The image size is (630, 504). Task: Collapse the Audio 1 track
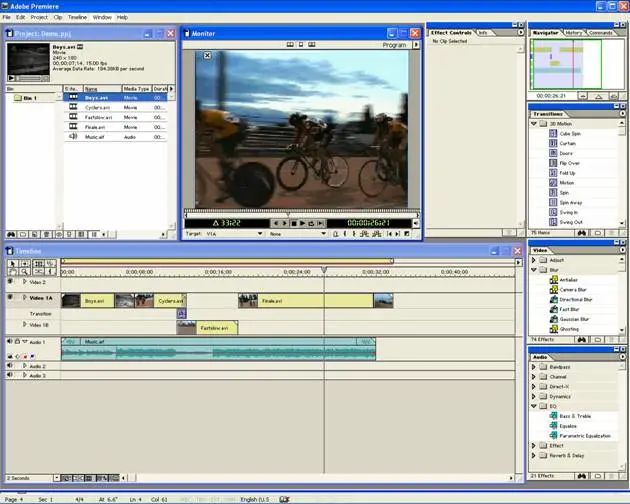pos(25,342)
